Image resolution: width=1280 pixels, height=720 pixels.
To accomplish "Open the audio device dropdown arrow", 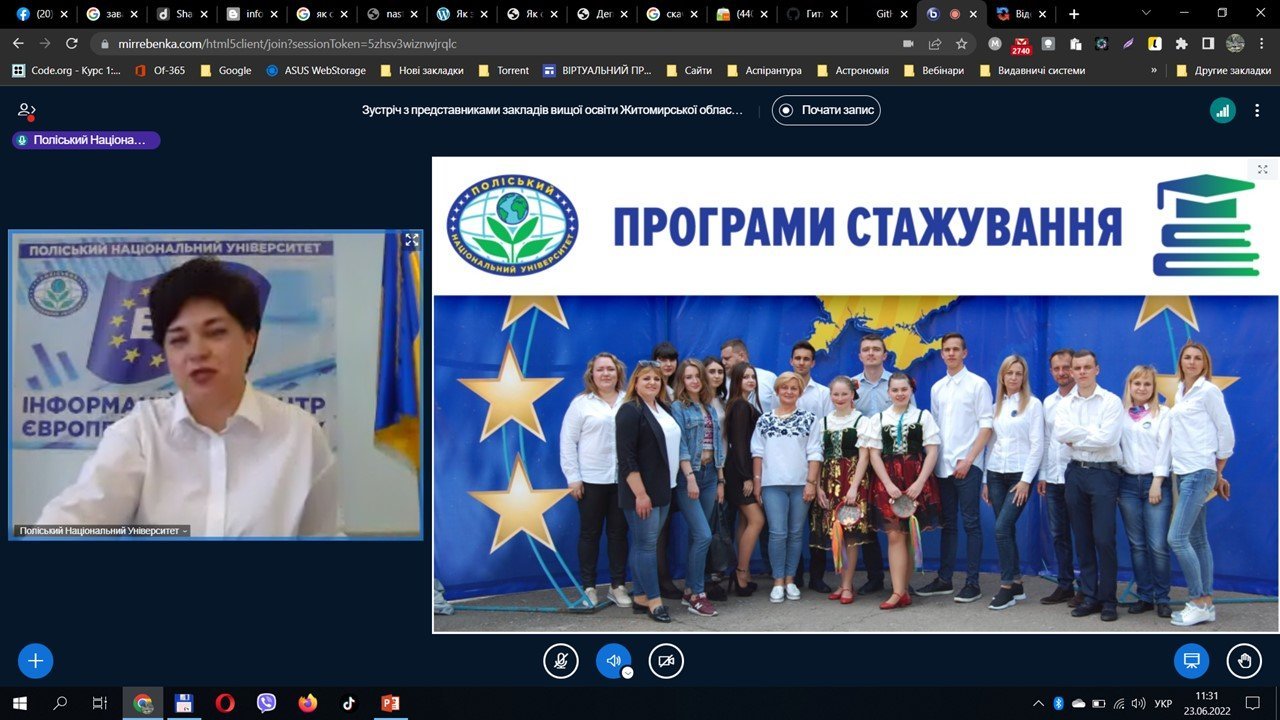I will click(x=628, y=673).
